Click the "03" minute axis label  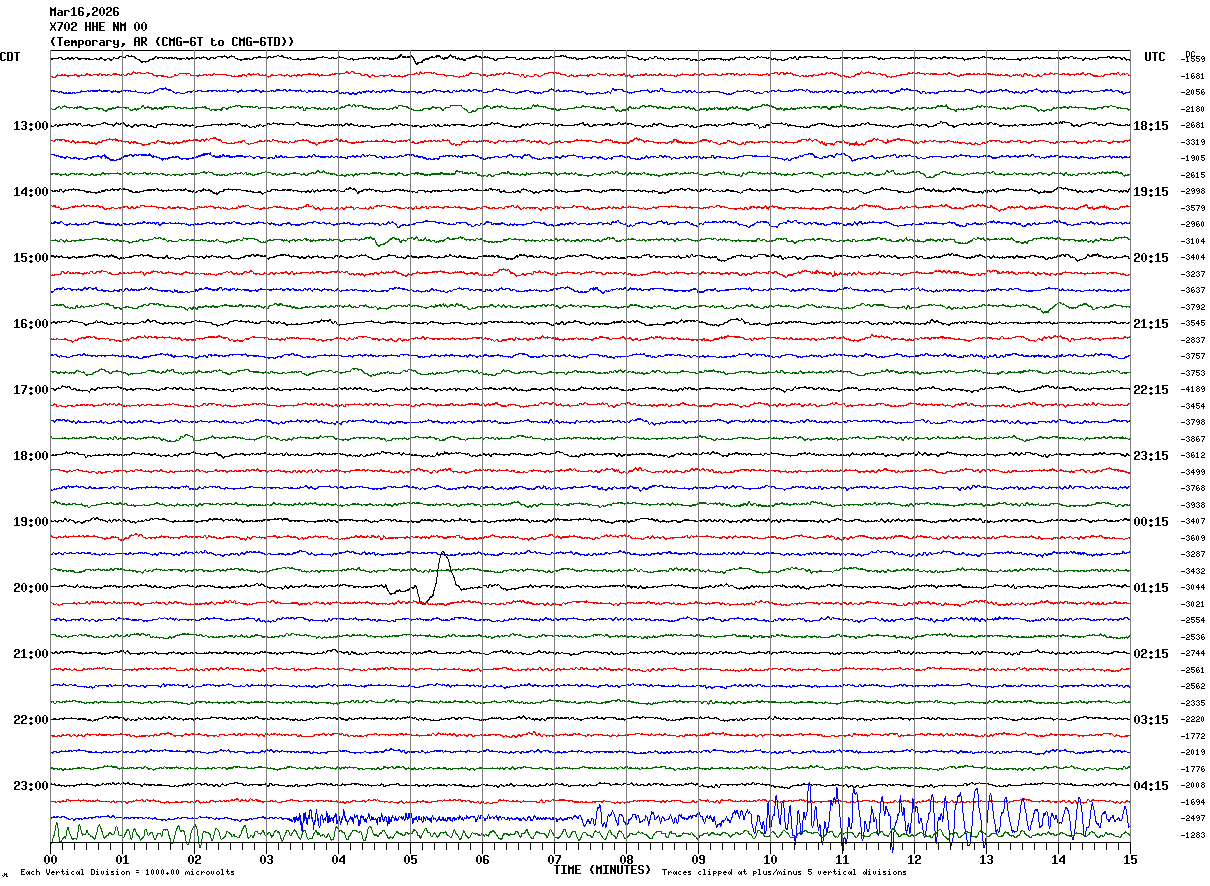coord(267,860)
